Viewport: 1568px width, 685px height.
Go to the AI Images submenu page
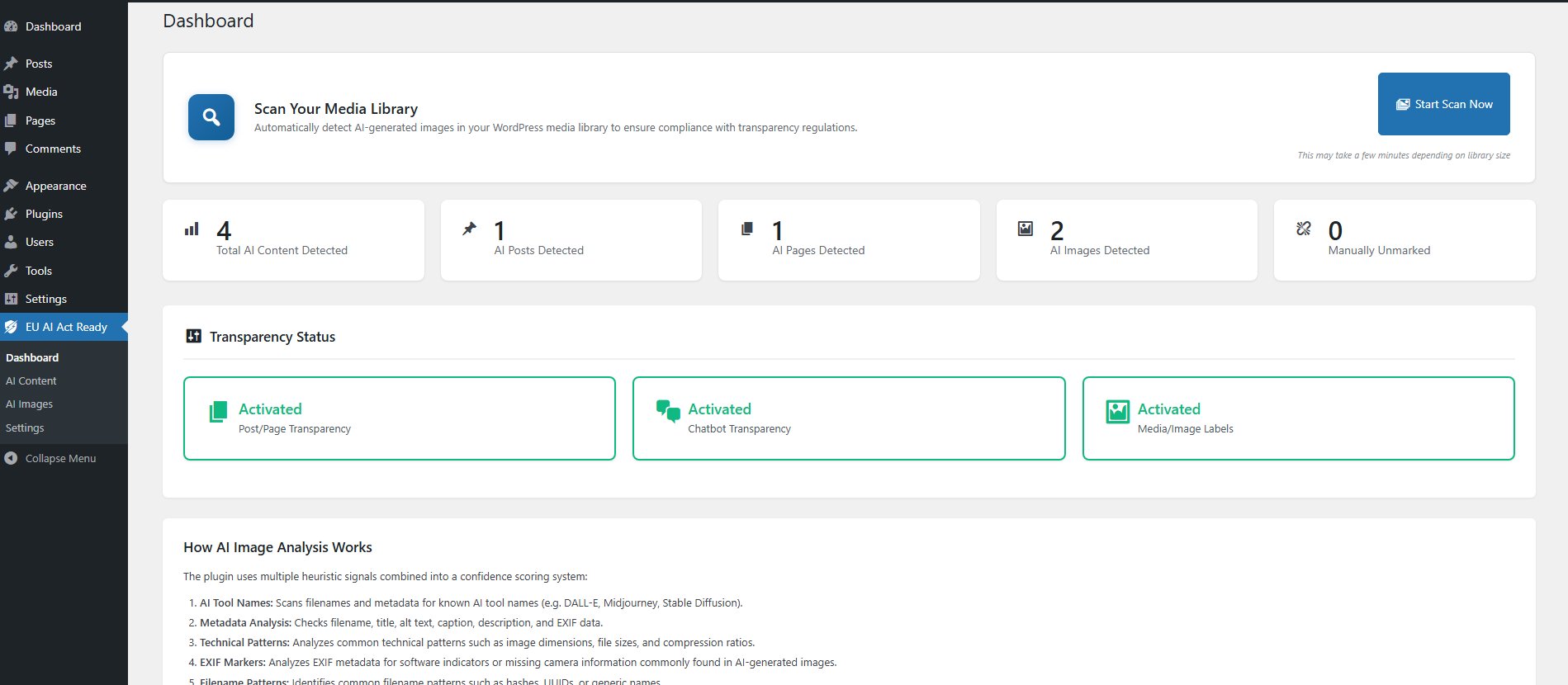pos(30,404)
